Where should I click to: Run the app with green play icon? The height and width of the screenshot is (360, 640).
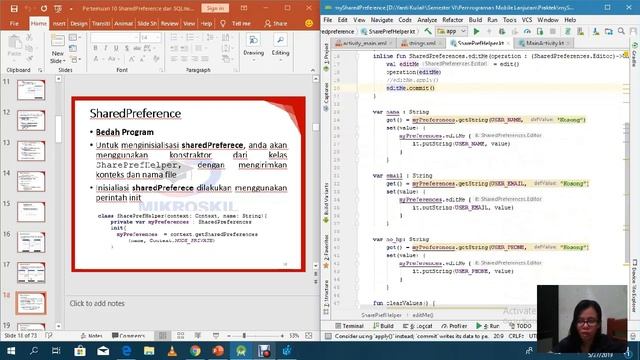point(476,31)
